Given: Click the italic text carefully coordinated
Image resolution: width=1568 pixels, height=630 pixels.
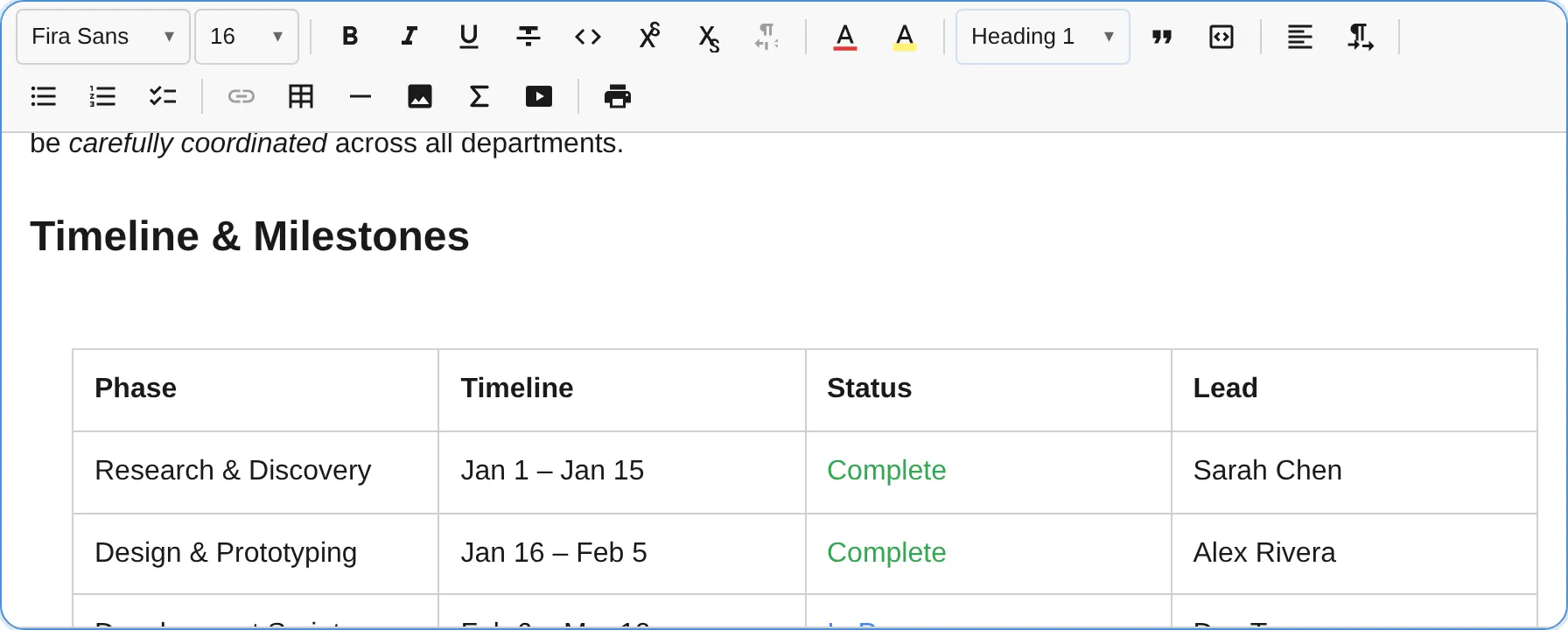Looking at the screenshot, I should click(x=198, y=143).
